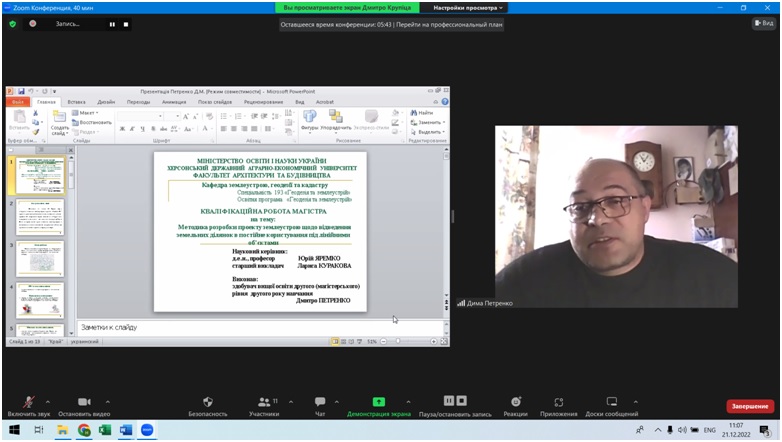Image resolution: width=782 pixels, height=442 pixels.
Task: Open File Explorer from the taskbar
Action: pos(62,430)
